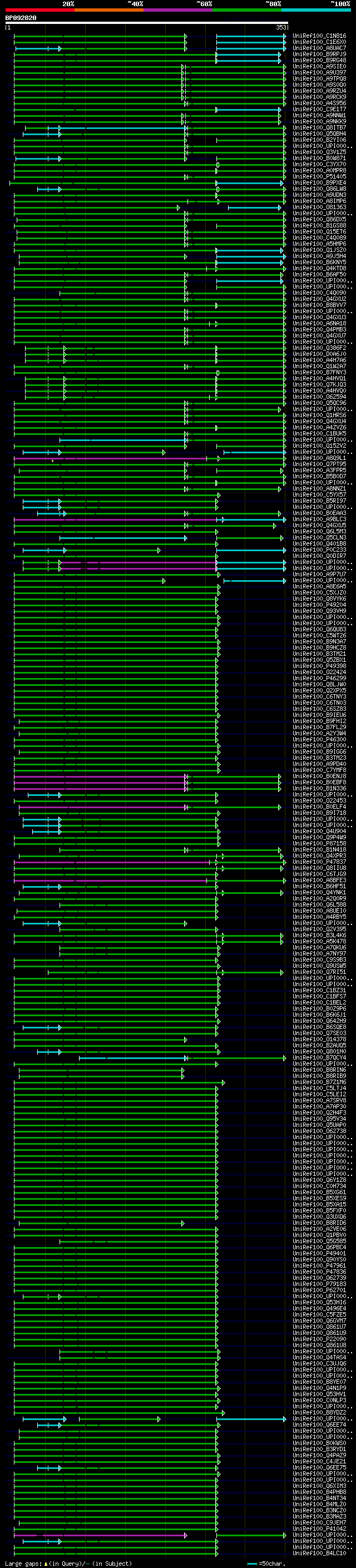Click the purple alignment segment for UniRef100_B0ELF4
Image resolution: width=356 pixels, height=1568 pixels.
coord(102,807)
